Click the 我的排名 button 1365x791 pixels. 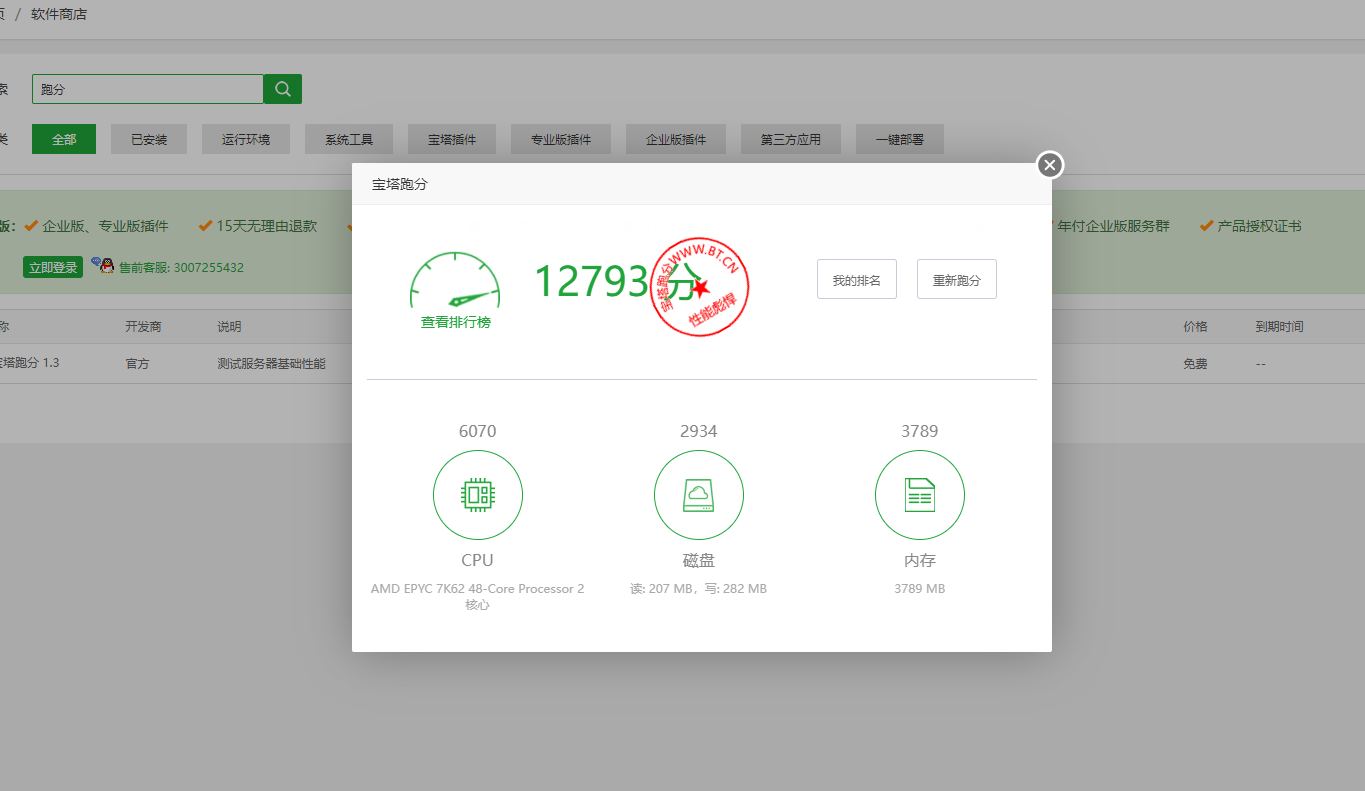pyautogui.click(x=856, y=279)
